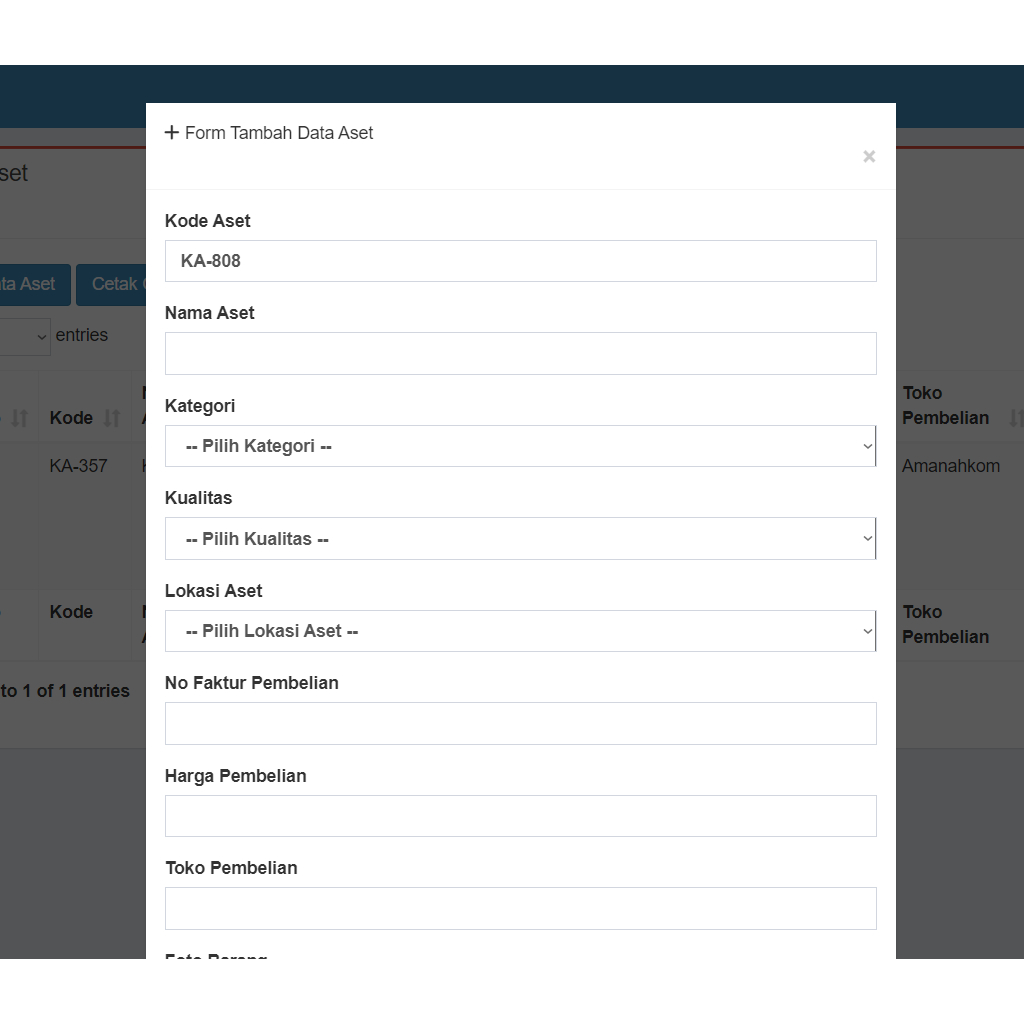Focus the Nama Aset text field
Image resolution: width=1024 pixels, height=1024 pixels.
(520, 354)
